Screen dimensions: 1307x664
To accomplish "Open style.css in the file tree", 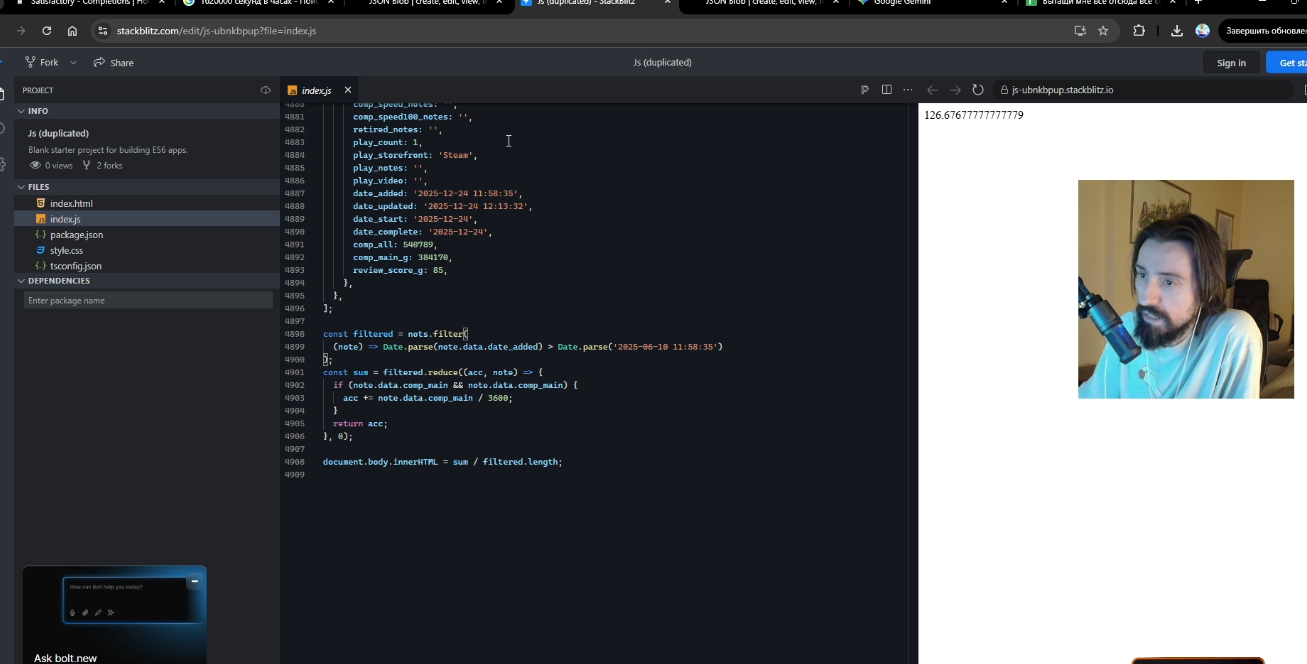I will (66, 250).
